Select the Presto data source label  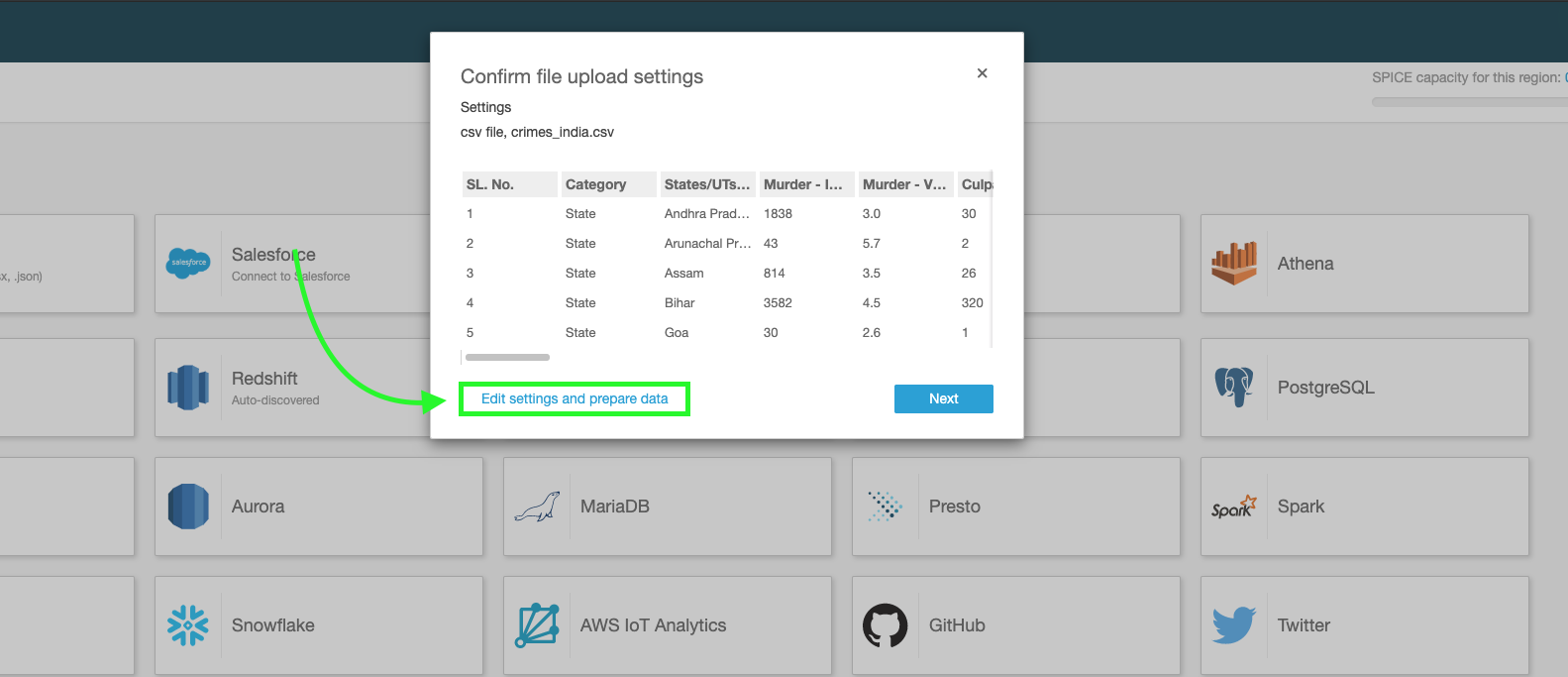pos(955,507)
